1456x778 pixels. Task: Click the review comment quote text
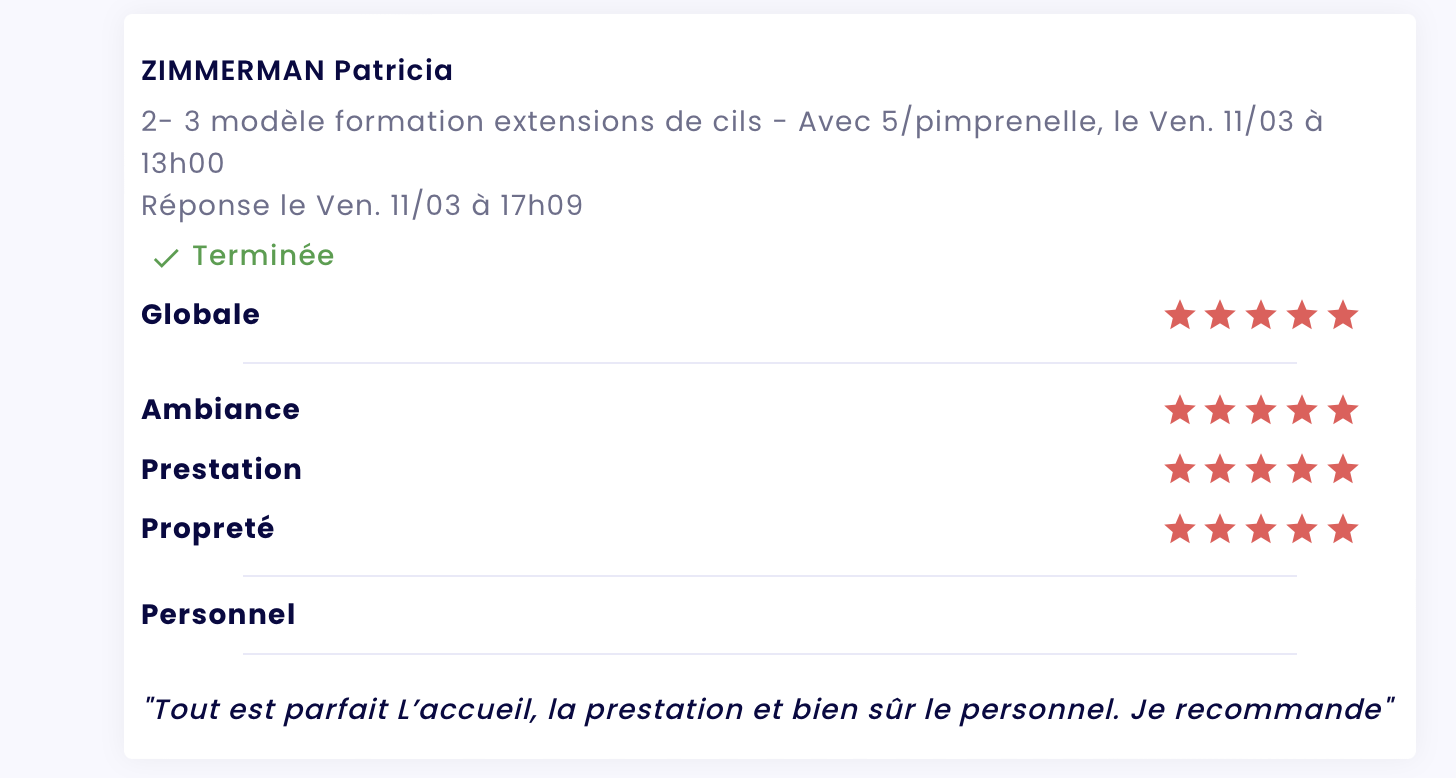click(769, 709)
